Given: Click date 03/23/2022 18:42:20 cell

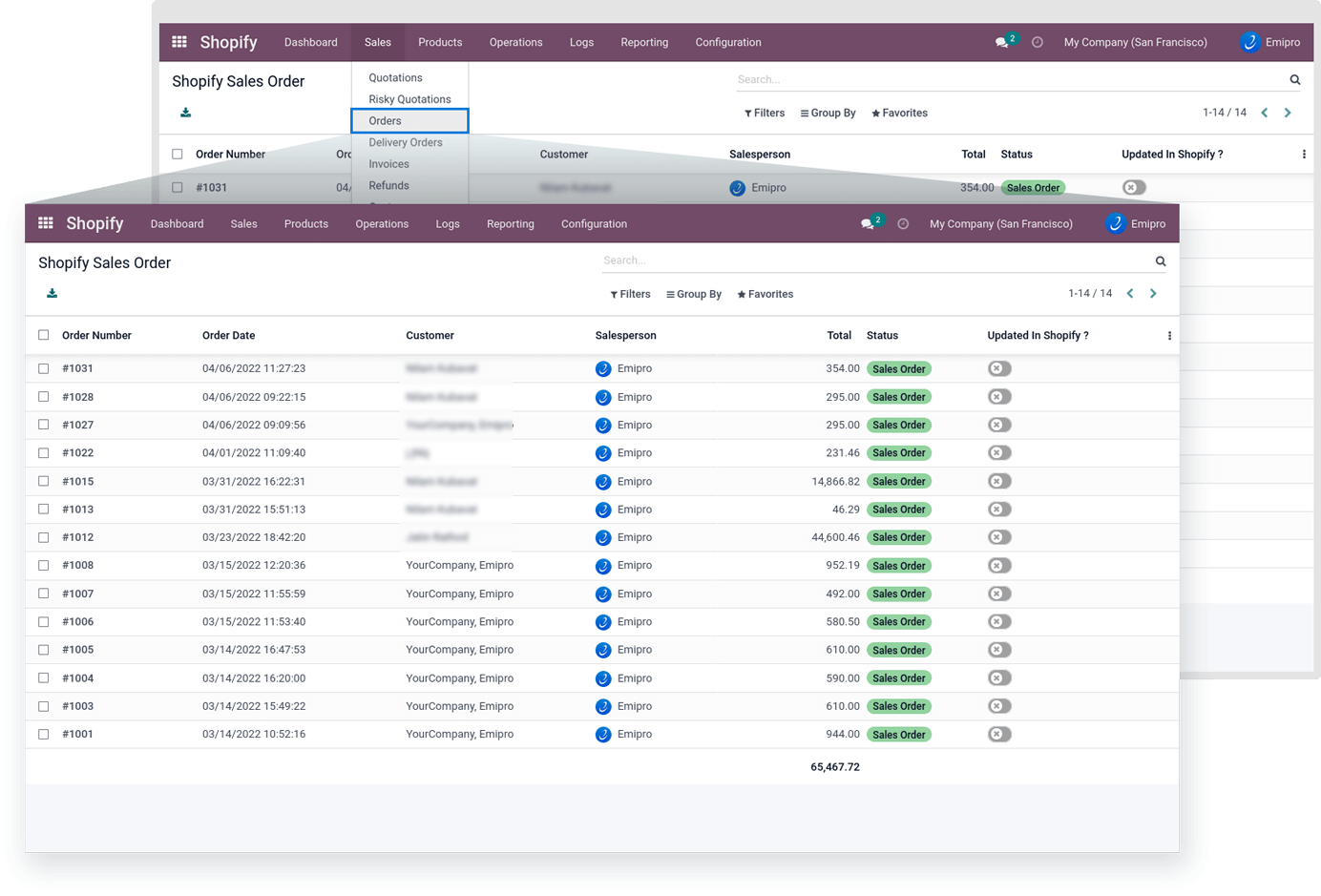Looking at the screenshot, I should pos(254,538).
